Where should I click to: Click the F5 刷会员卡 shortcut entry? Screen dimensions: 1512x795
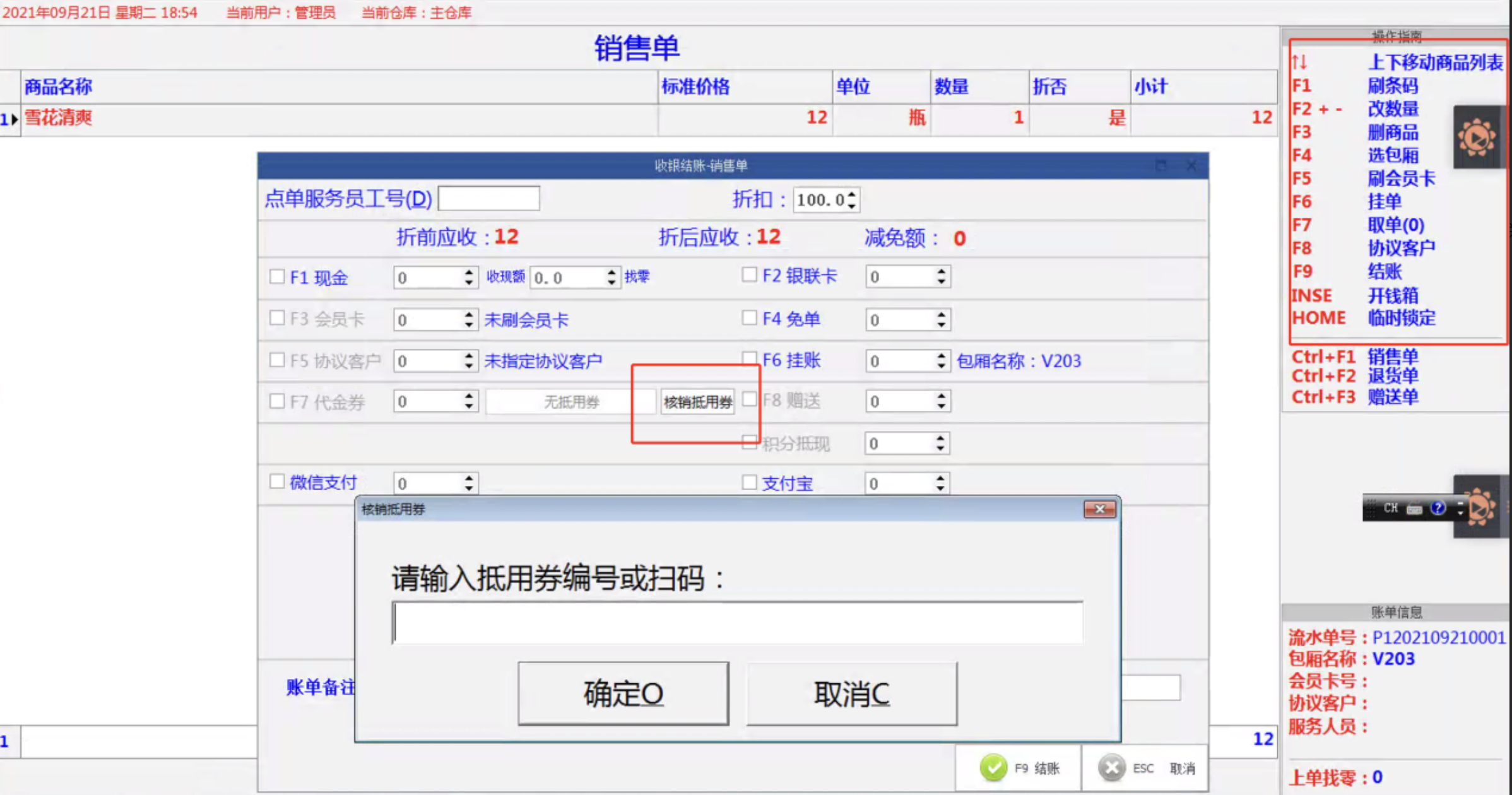pos(1363,179)
